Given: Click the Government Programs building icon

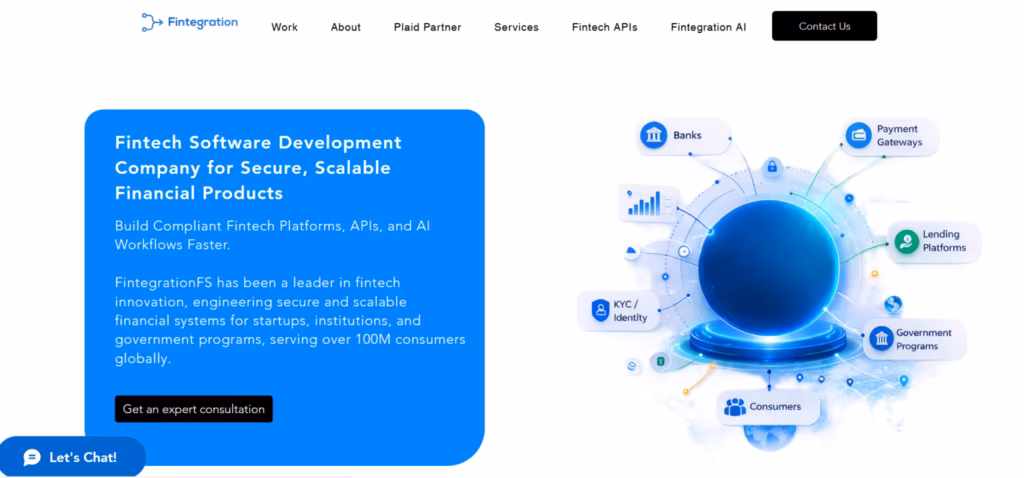Looking at the screenshot, I should point(882,339).
